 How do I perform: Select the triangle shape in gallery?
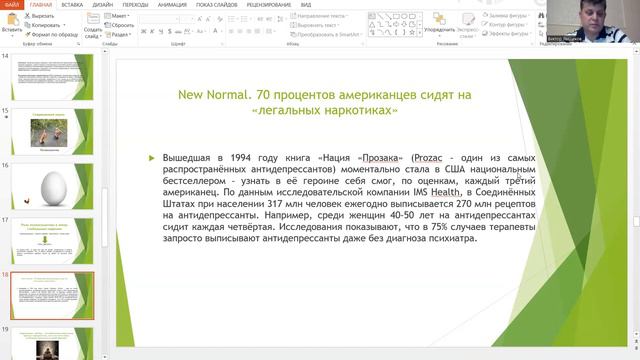point(372,24)
